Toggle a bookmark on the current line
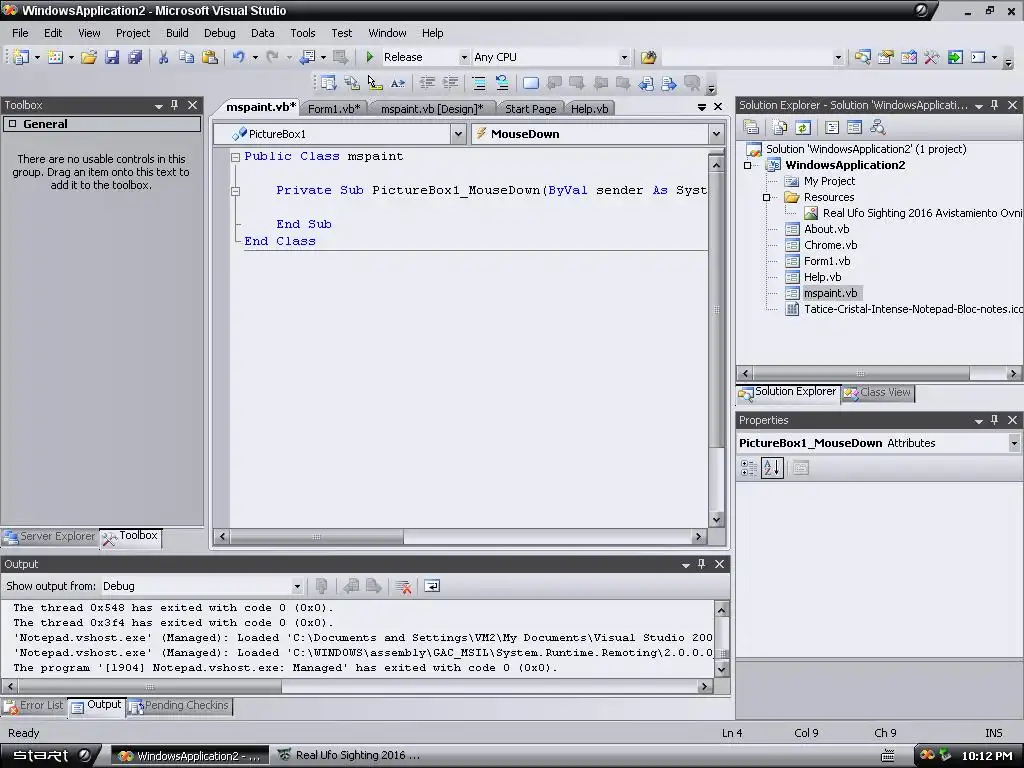This screenshot has width=1024, height=768. tap(531, 83)
